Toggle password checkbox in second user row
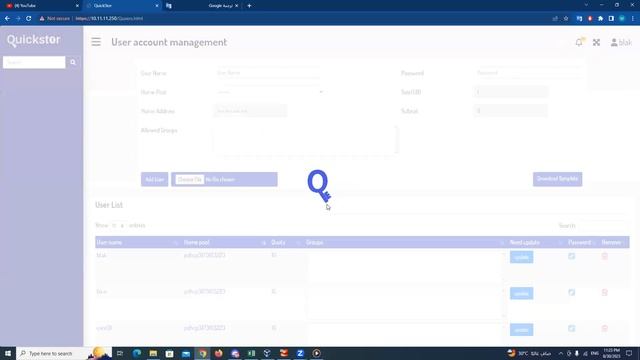The image size is (640, 360). coord(571,292)
